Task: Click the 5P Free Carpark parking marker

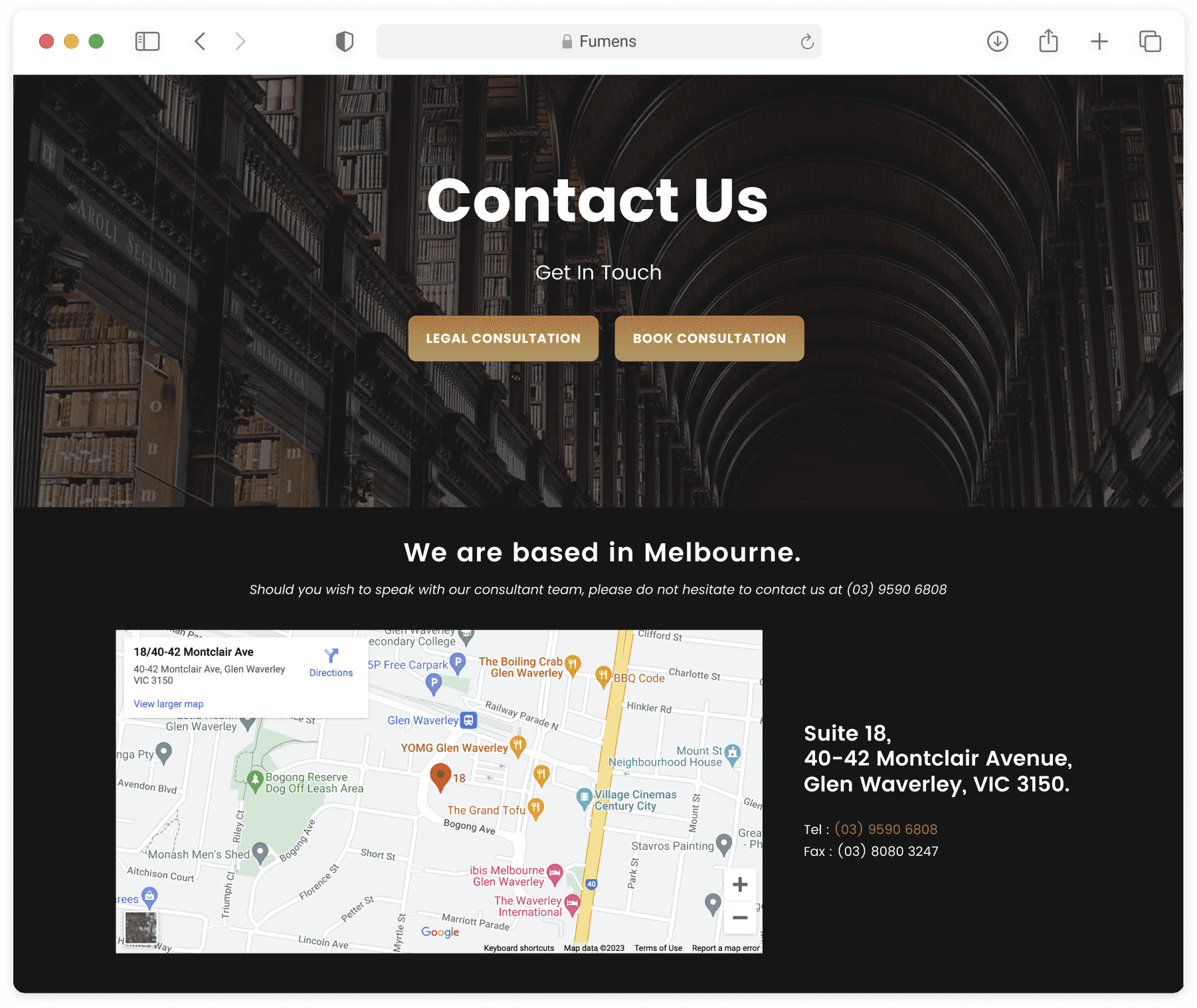Action: (457, 663)
